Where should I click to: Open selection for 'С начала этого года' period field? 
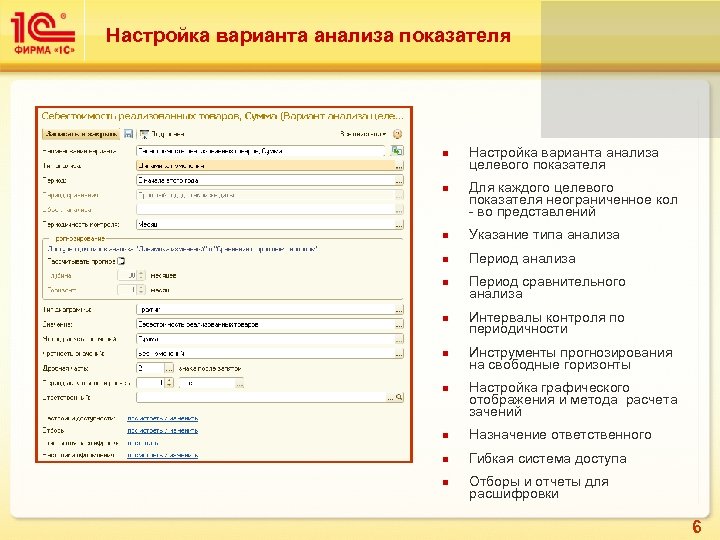tap(399, 180)
